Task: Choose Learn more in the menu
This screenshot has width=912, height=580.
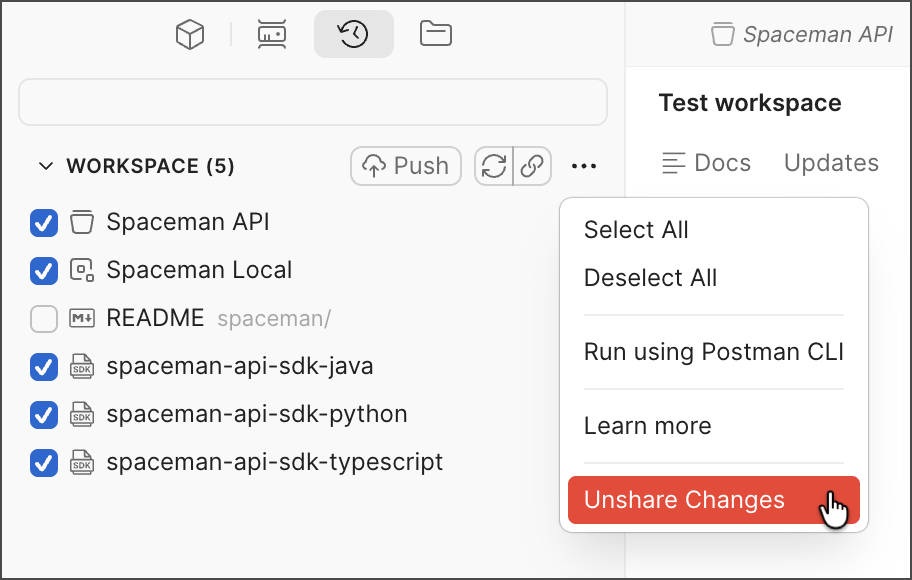Action: (713, 426)
